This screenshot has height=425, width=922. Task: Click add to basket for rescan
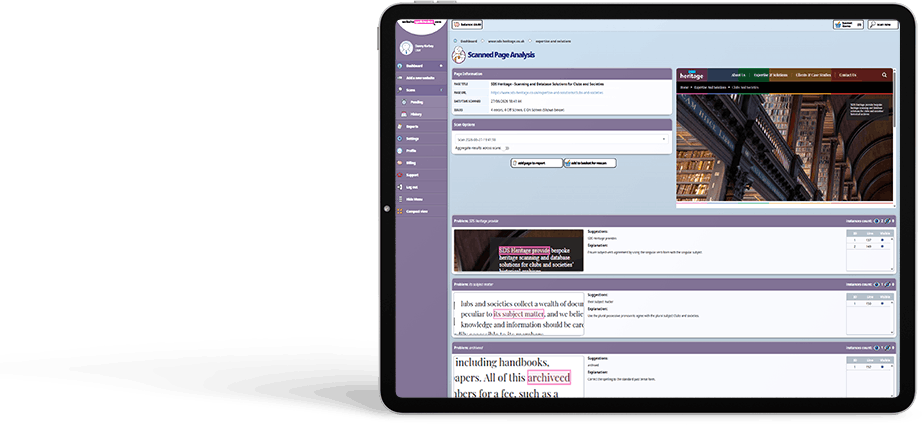click(590, 163)
